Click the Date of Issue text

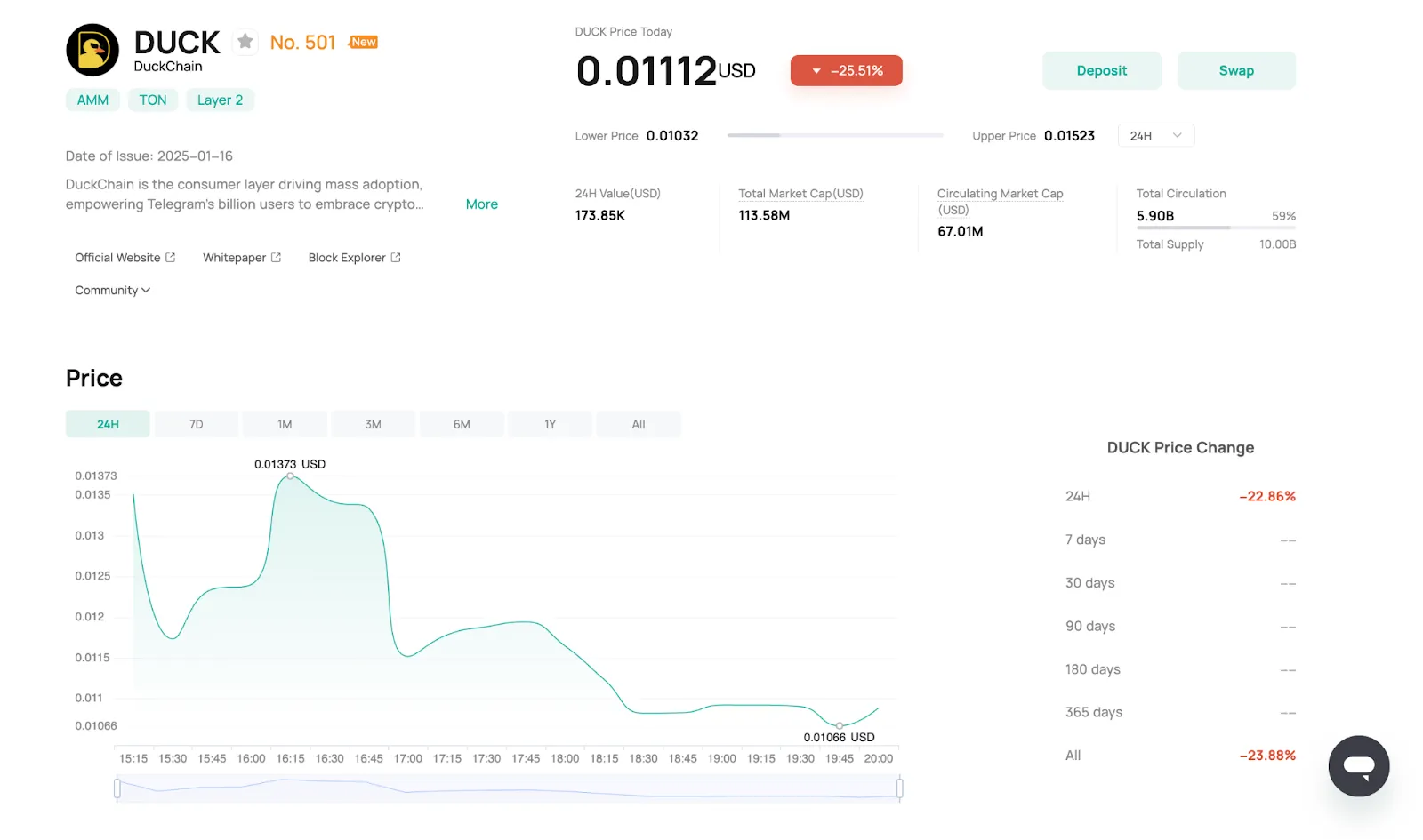point(149,156)
